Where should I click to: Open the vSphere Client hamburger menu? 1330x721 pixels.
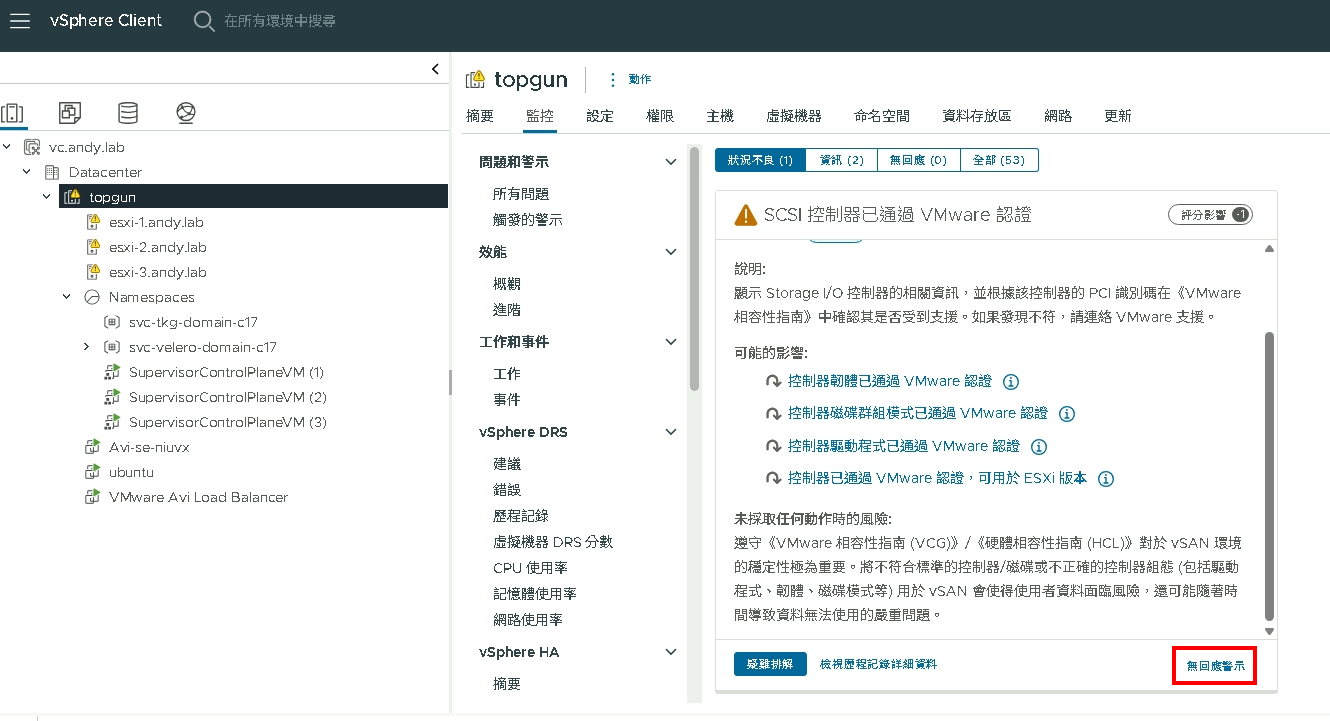20,21
